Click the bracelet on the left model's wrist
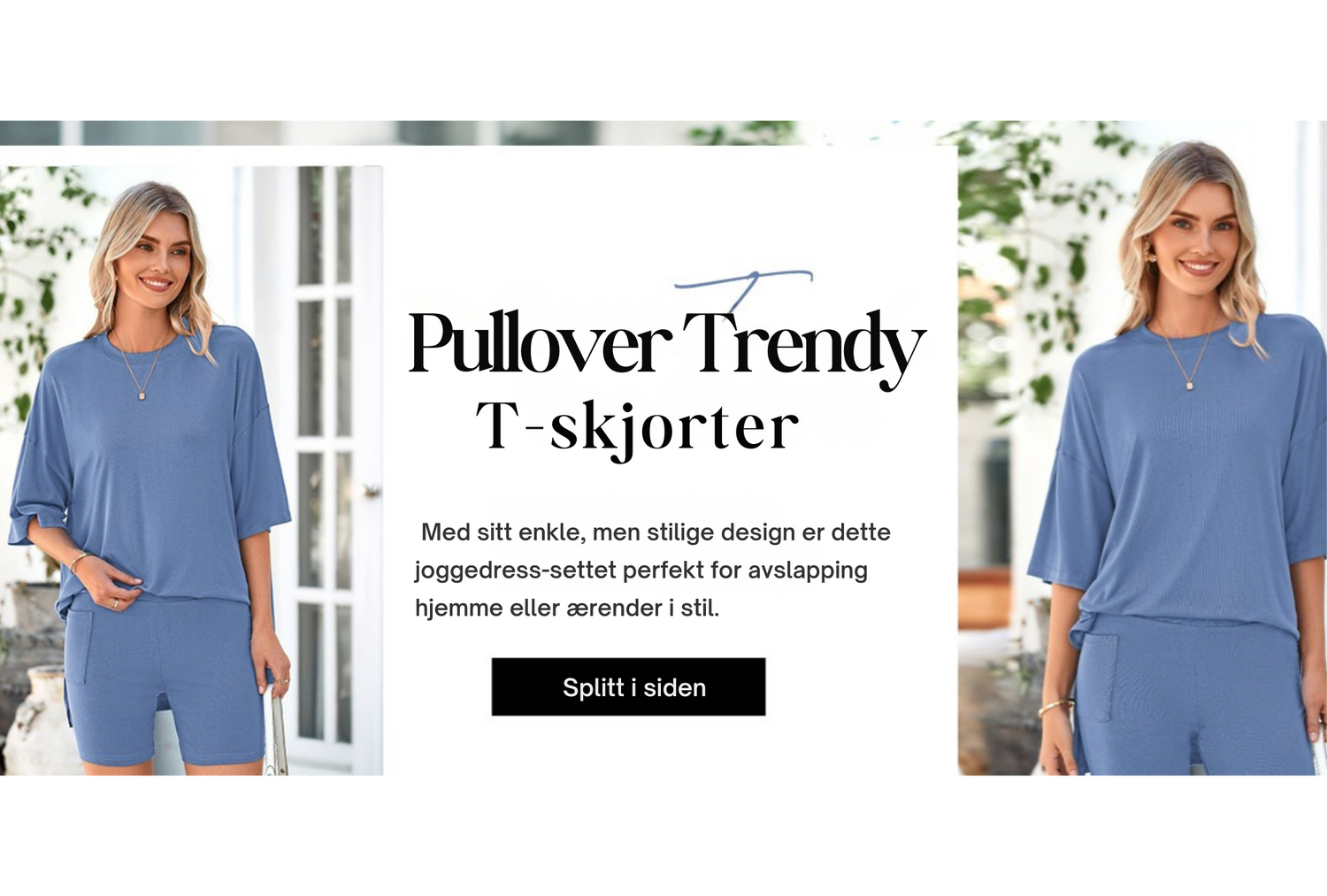Image resolution: width=1327 pixels, height=896 pixels. [x=79, y=559]
